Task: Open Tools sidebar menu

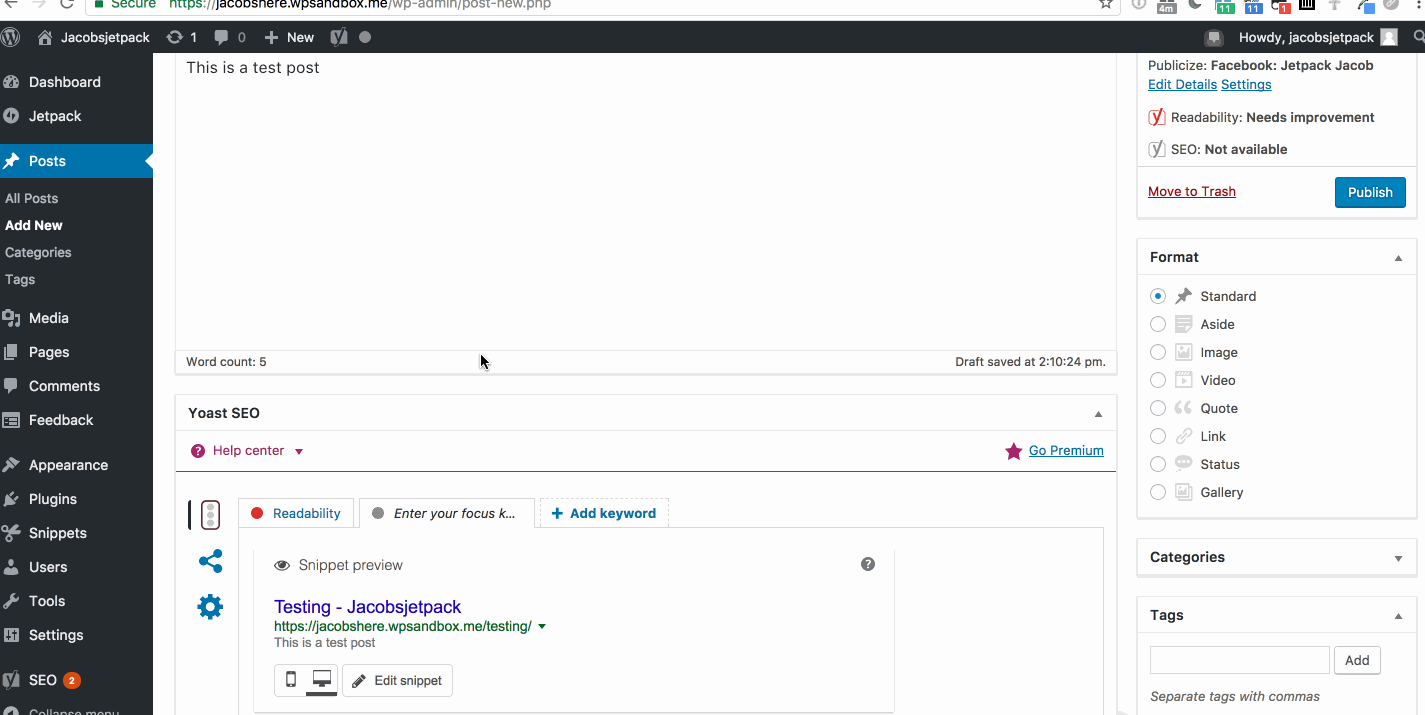Action: coord(47,601)
